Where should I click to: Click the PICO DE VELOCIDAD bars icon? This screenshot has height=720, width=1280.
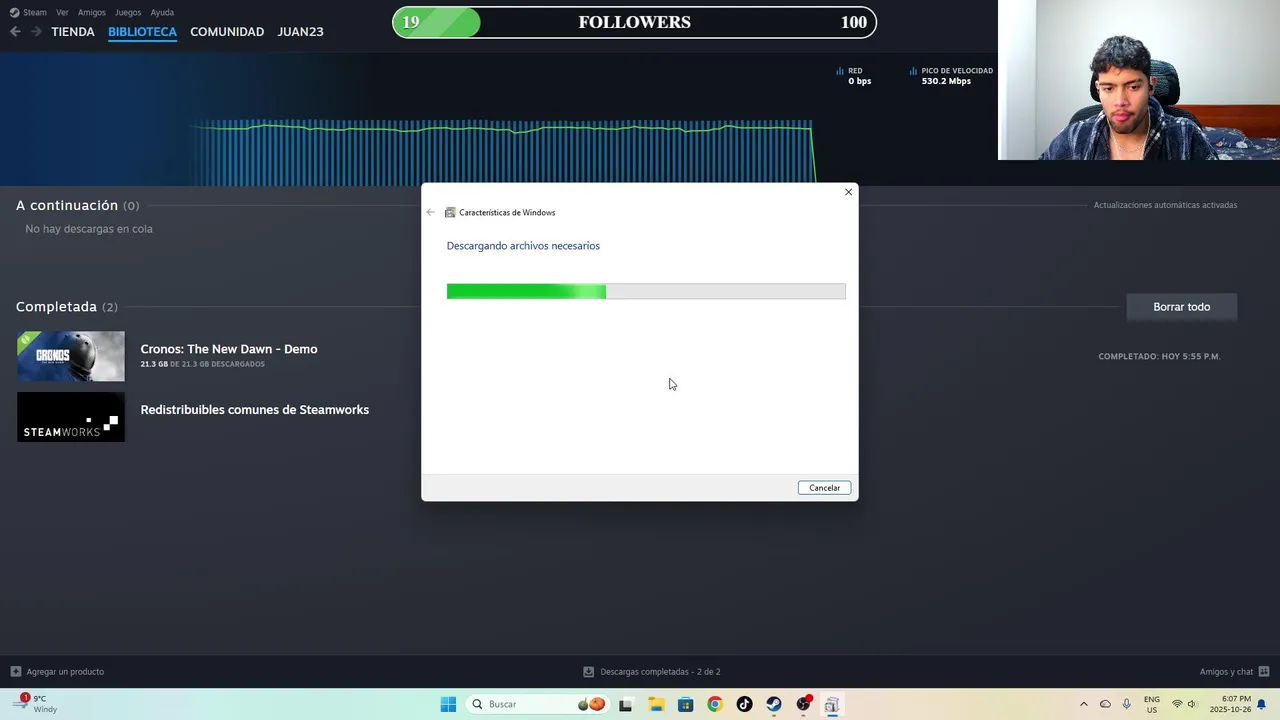click(x=913, y=71)
